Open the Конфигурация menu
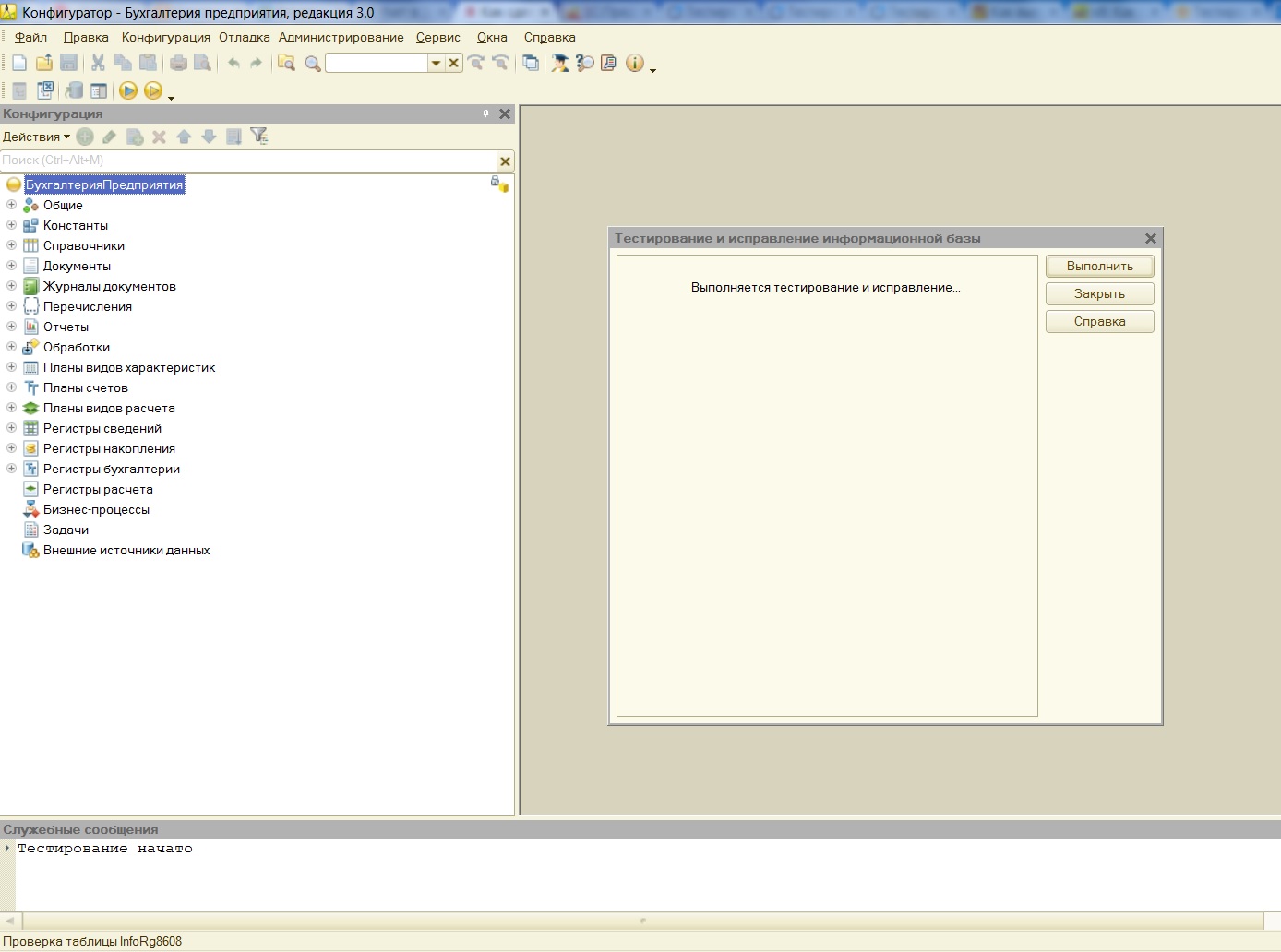This screenshot has width=1281, height=952. (x=166, y=37)
